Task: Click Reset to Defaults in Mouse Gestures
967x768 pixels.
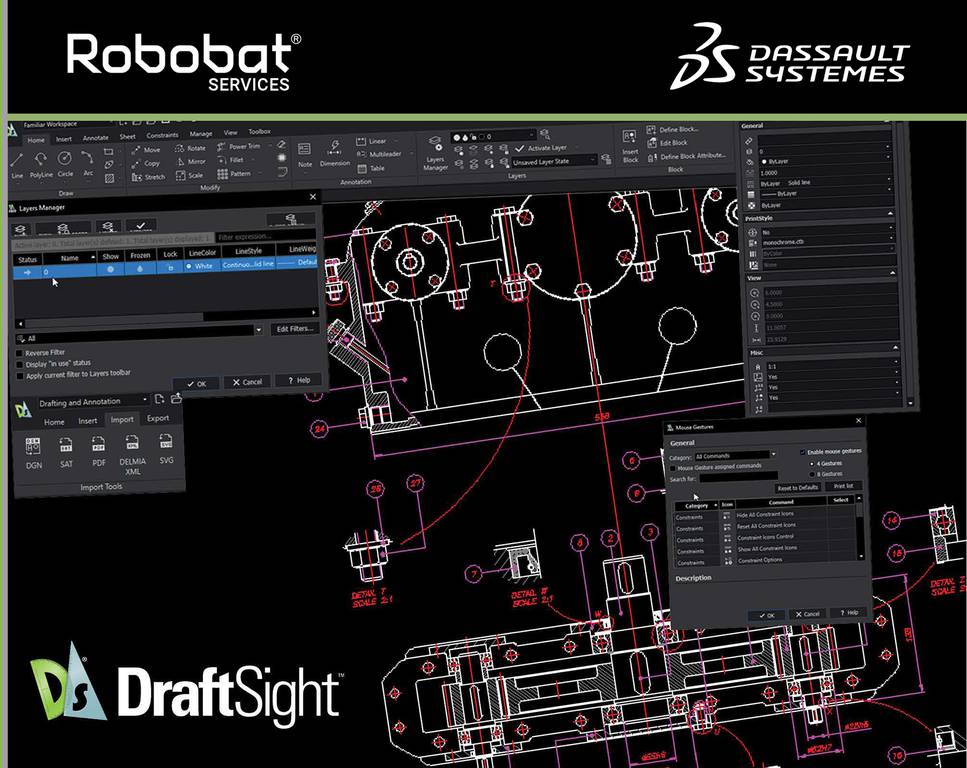Action: (x=797, y=487)
